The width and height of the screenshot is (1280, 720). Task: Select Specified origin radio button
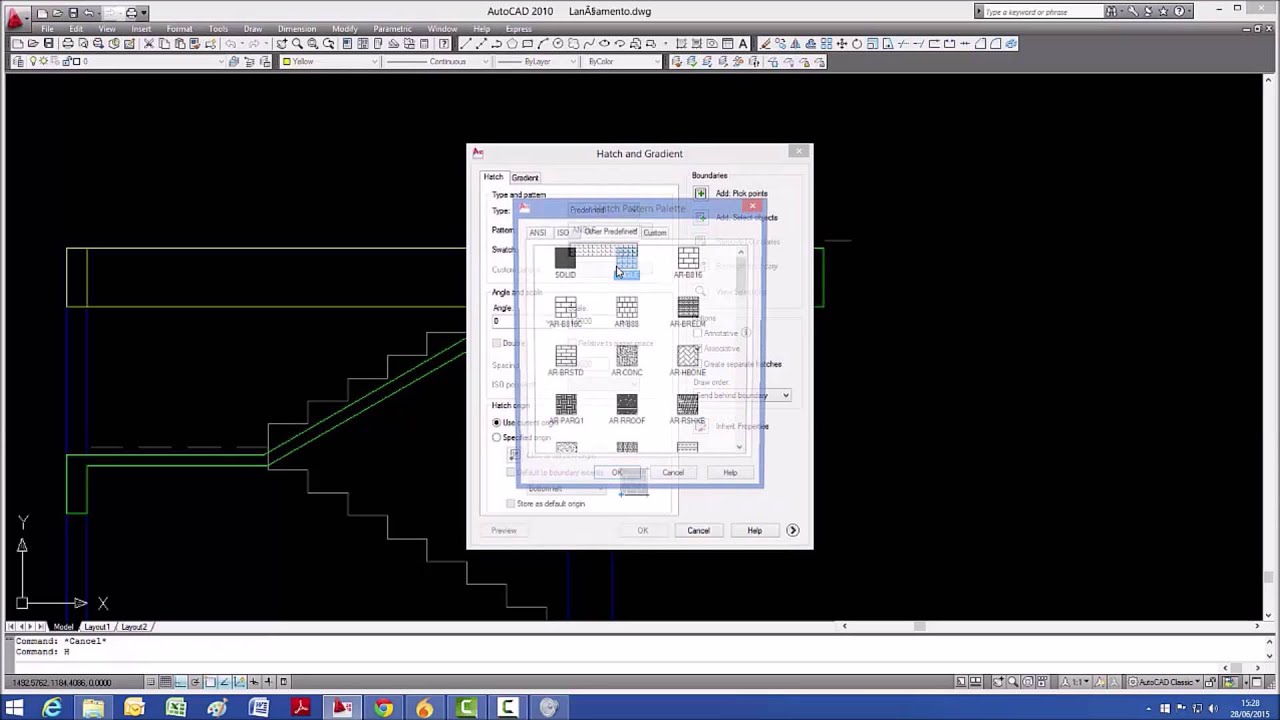point(496,438)
